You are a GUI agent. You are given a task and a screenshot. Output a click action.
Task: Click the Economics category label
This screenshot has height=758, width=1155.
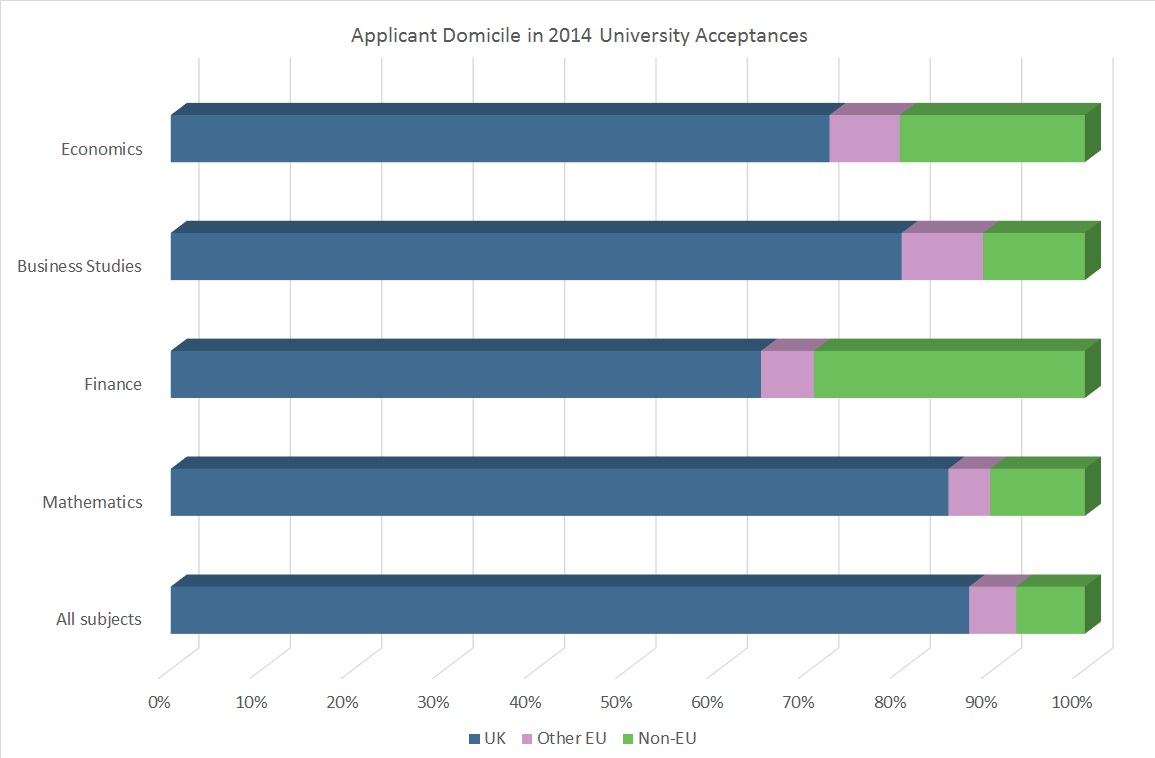tap(101, 149)
